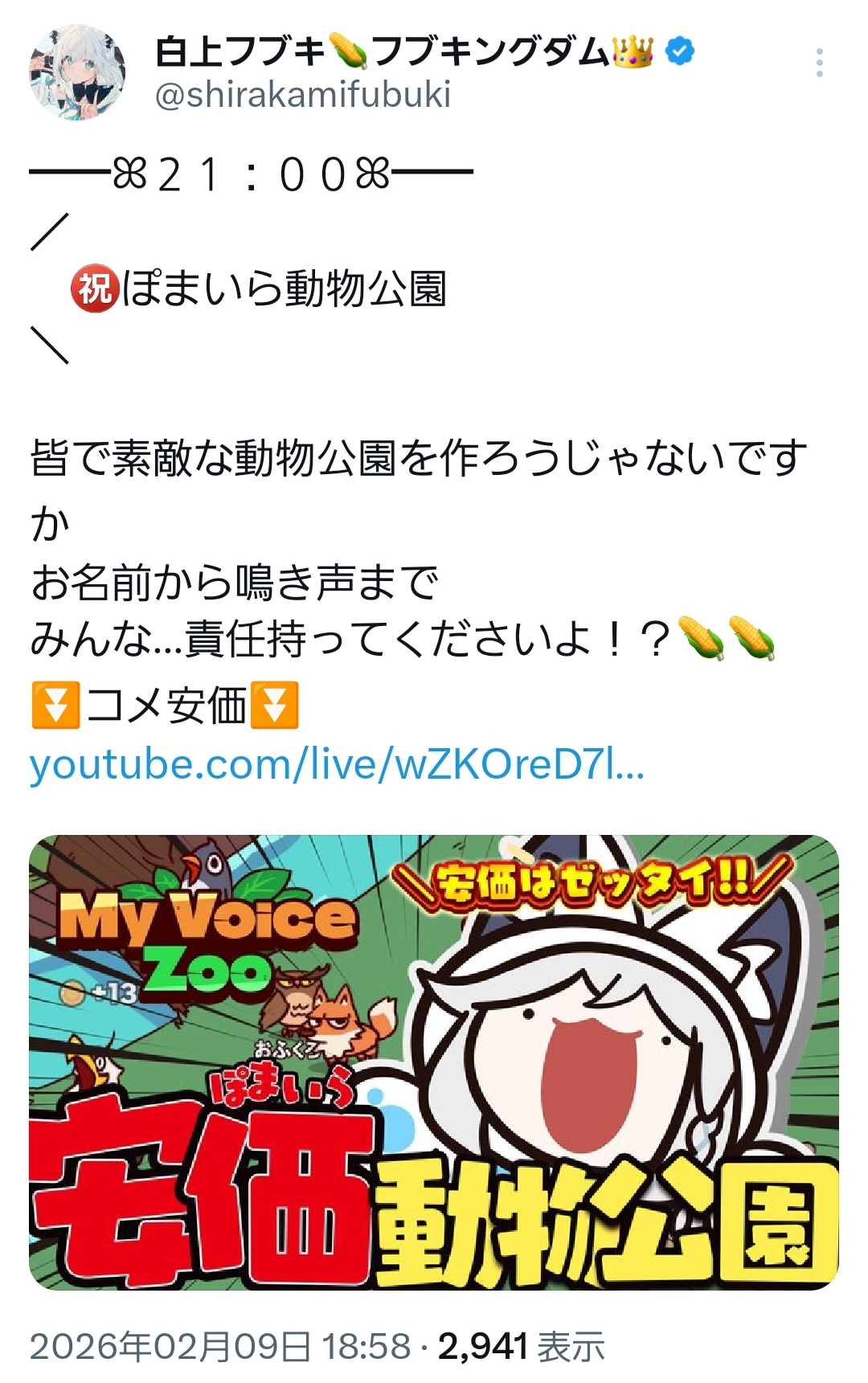Click the 2026年02月09日 18:58 timestamp
Image resolution: width=868 pixels, height=1383 pixels.
[x=220, y=1346]
